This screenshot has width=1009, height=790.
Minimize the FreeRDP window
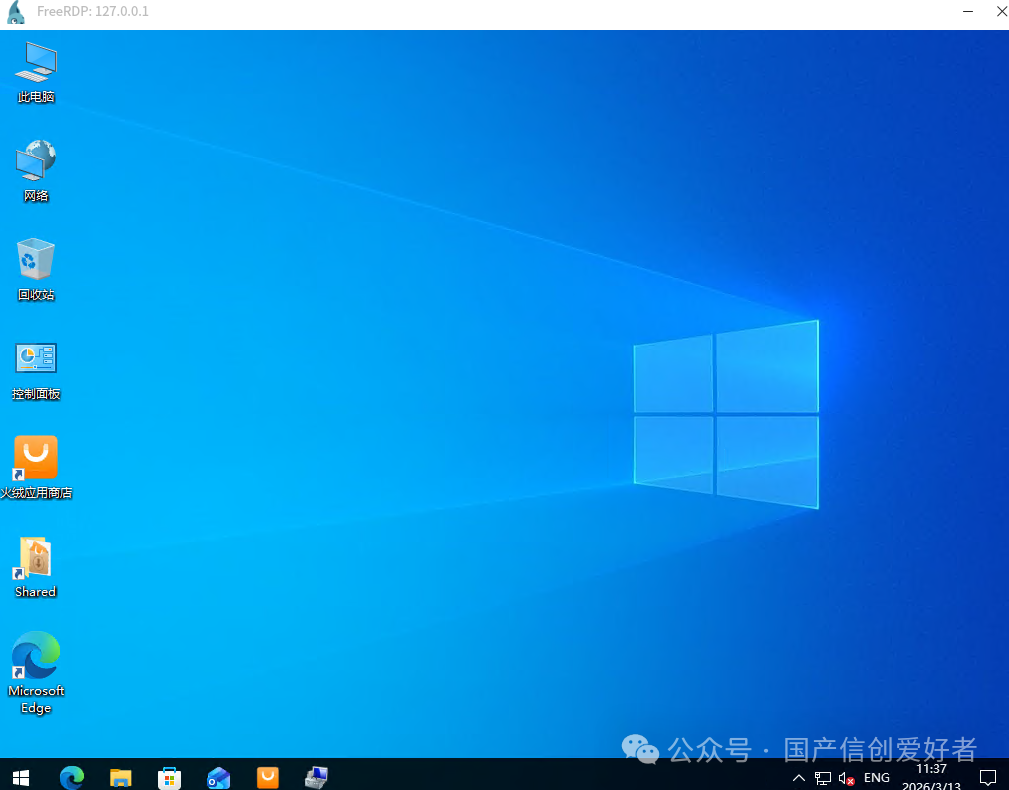pyautogui.click(x=968, y=12)
